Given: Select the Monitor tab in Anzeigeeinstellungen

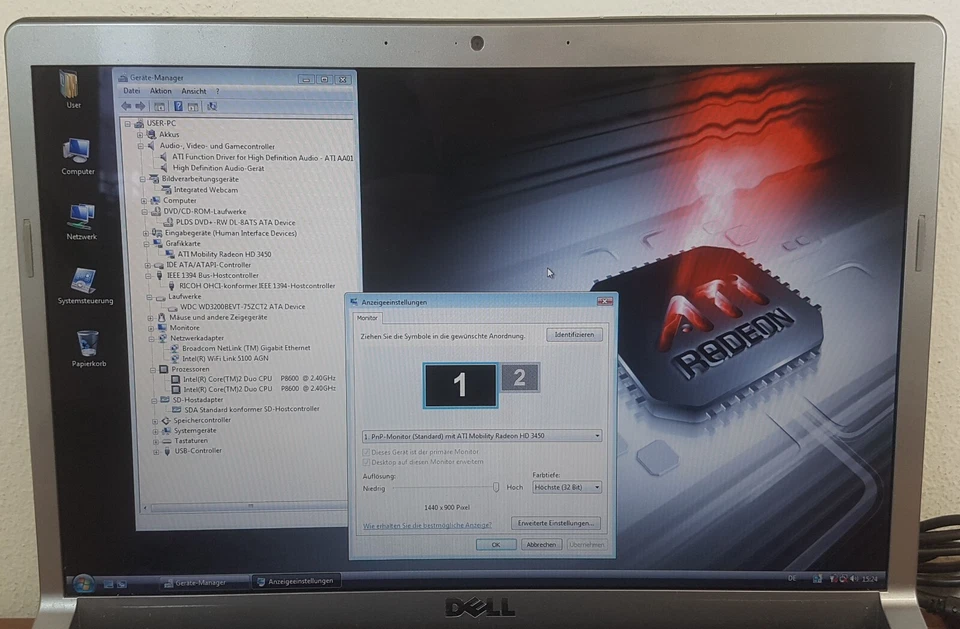Looking at the screenshot, I should (x=367, y=318).
